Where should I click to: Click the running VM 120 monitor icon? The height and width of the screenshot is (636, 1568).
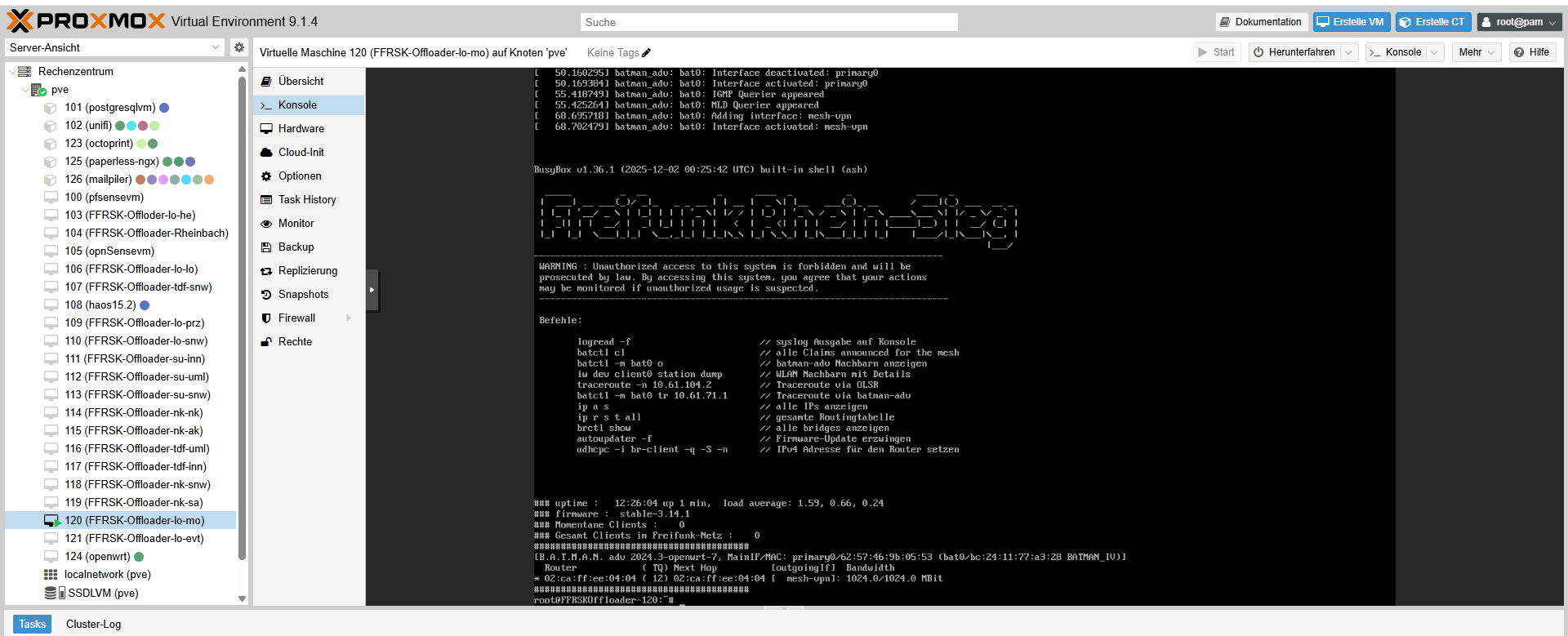click(51, 521)
